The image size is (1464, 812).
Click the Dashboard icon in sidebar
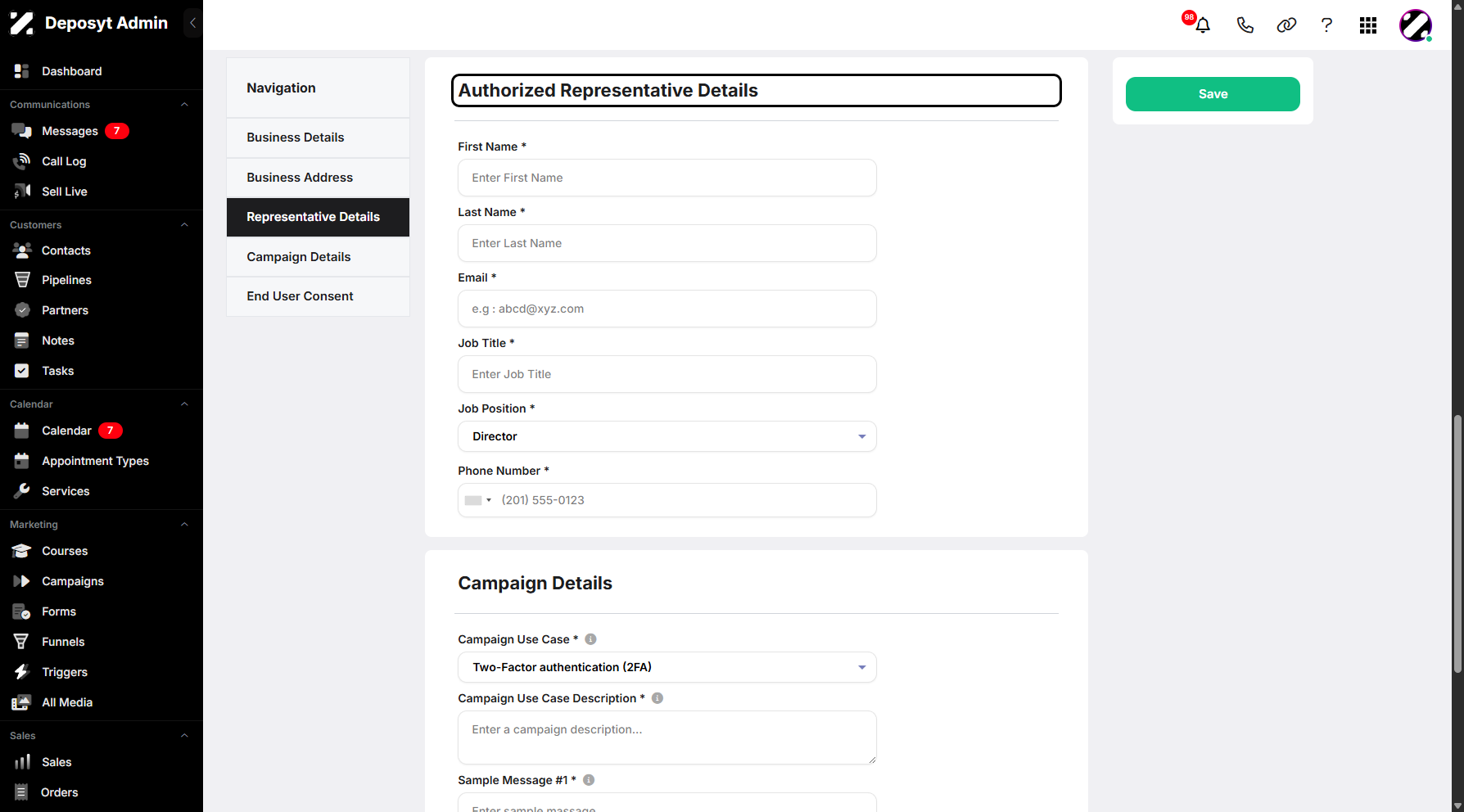pos(22,71)
